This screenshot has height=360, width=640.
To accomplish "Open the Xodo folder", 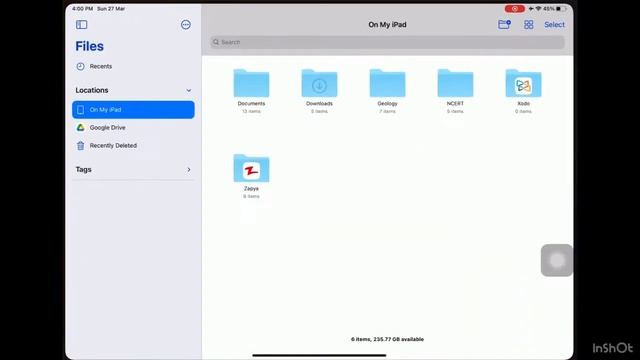I will click(x=523, y=83).
